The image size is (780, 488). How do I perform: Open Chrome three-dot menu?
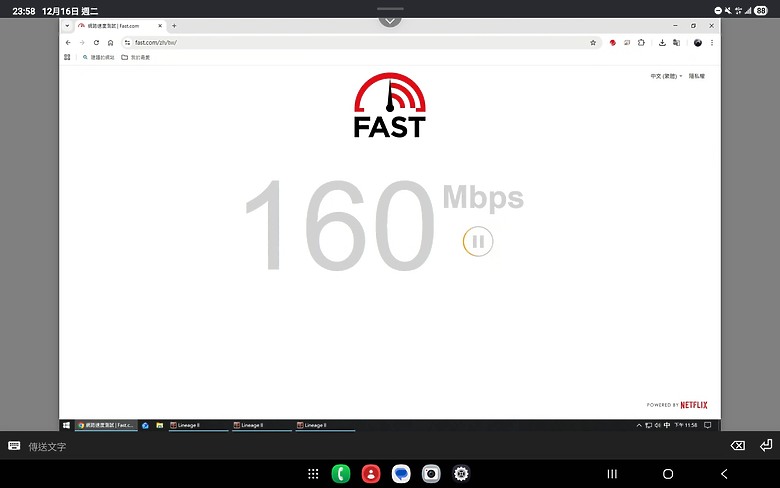tap(712, 43)
